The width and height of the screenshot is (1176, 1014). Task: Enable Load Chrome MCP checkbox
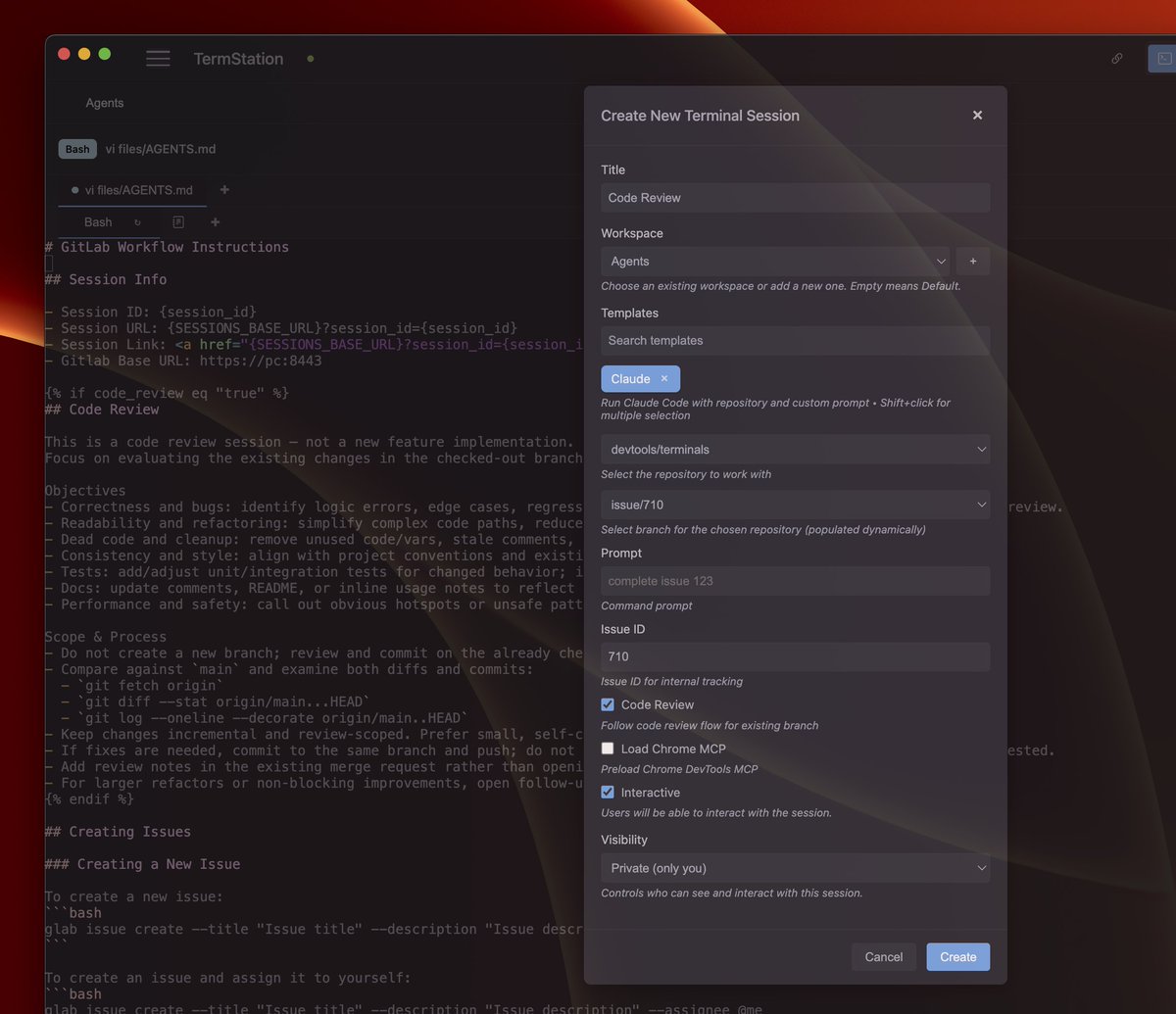(608, 748)
